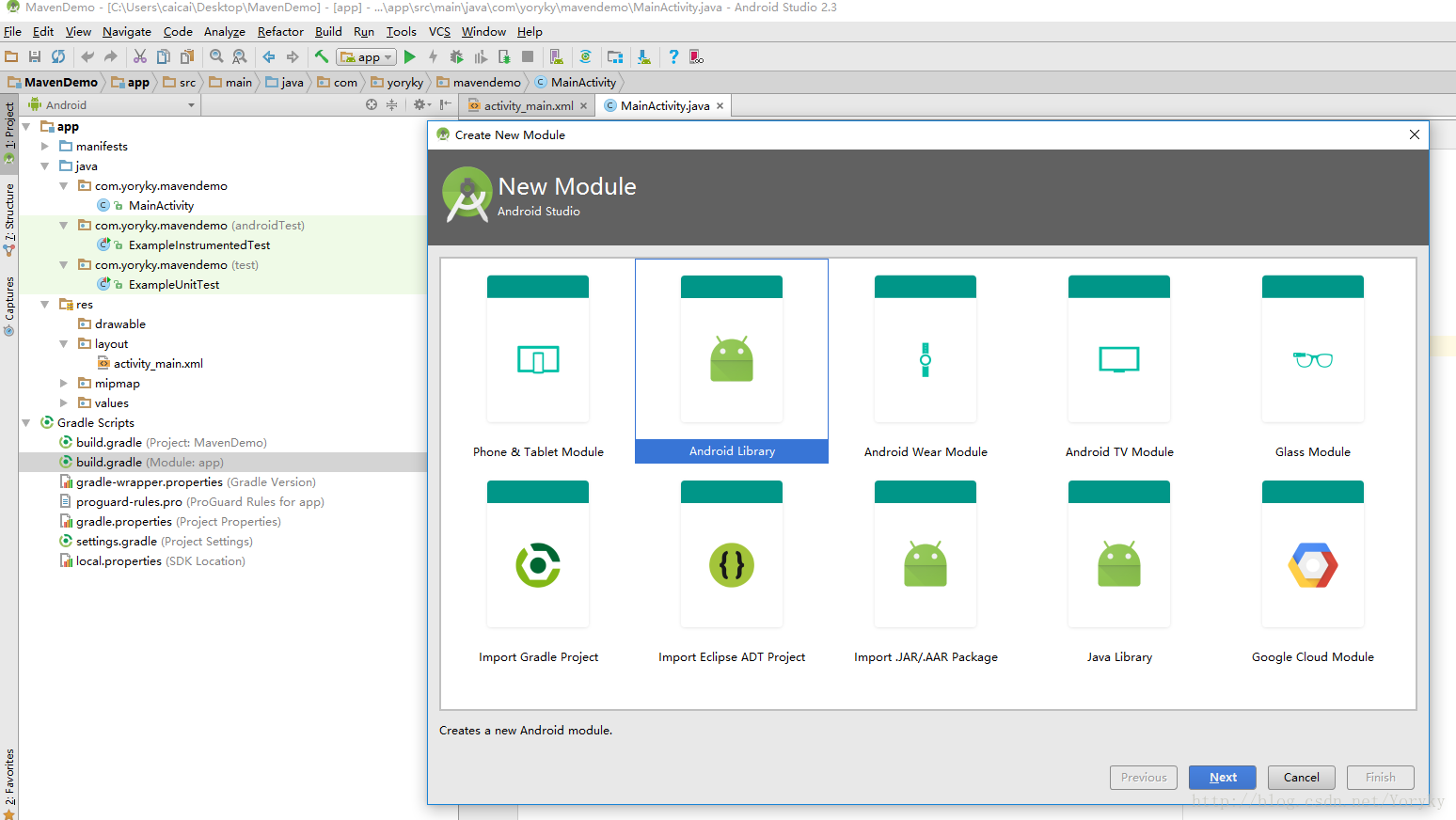Switch to MainActivity.java editor tab

click(x=665, y=105)
